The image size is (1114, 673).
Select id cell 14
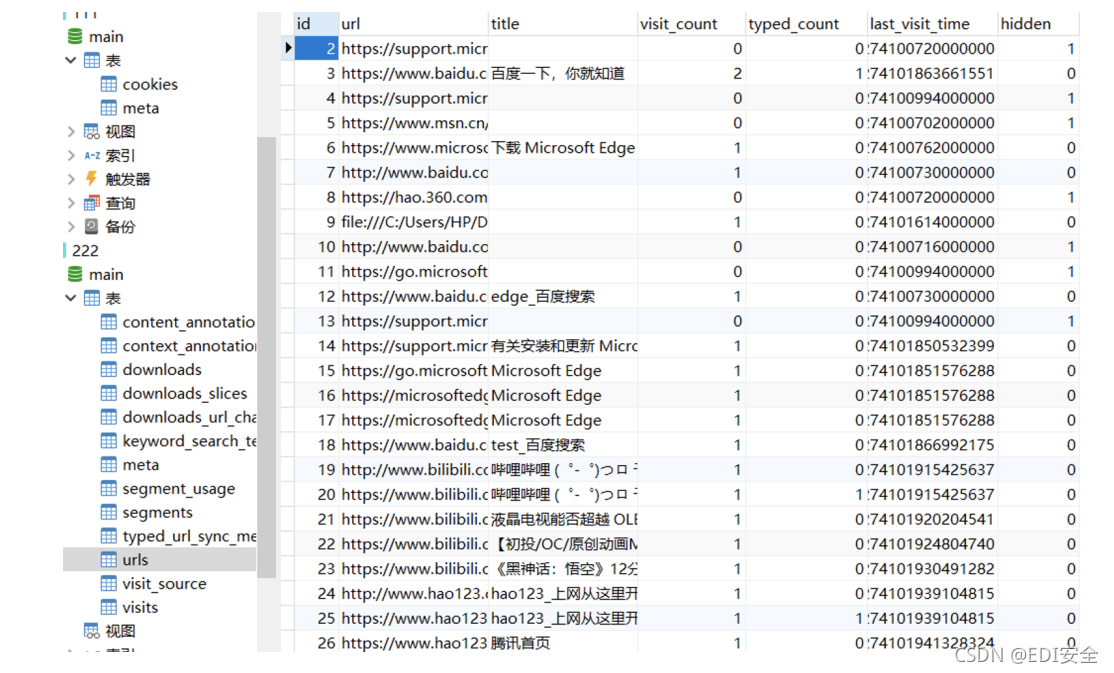pyautogui.click(x=316, y=346)
